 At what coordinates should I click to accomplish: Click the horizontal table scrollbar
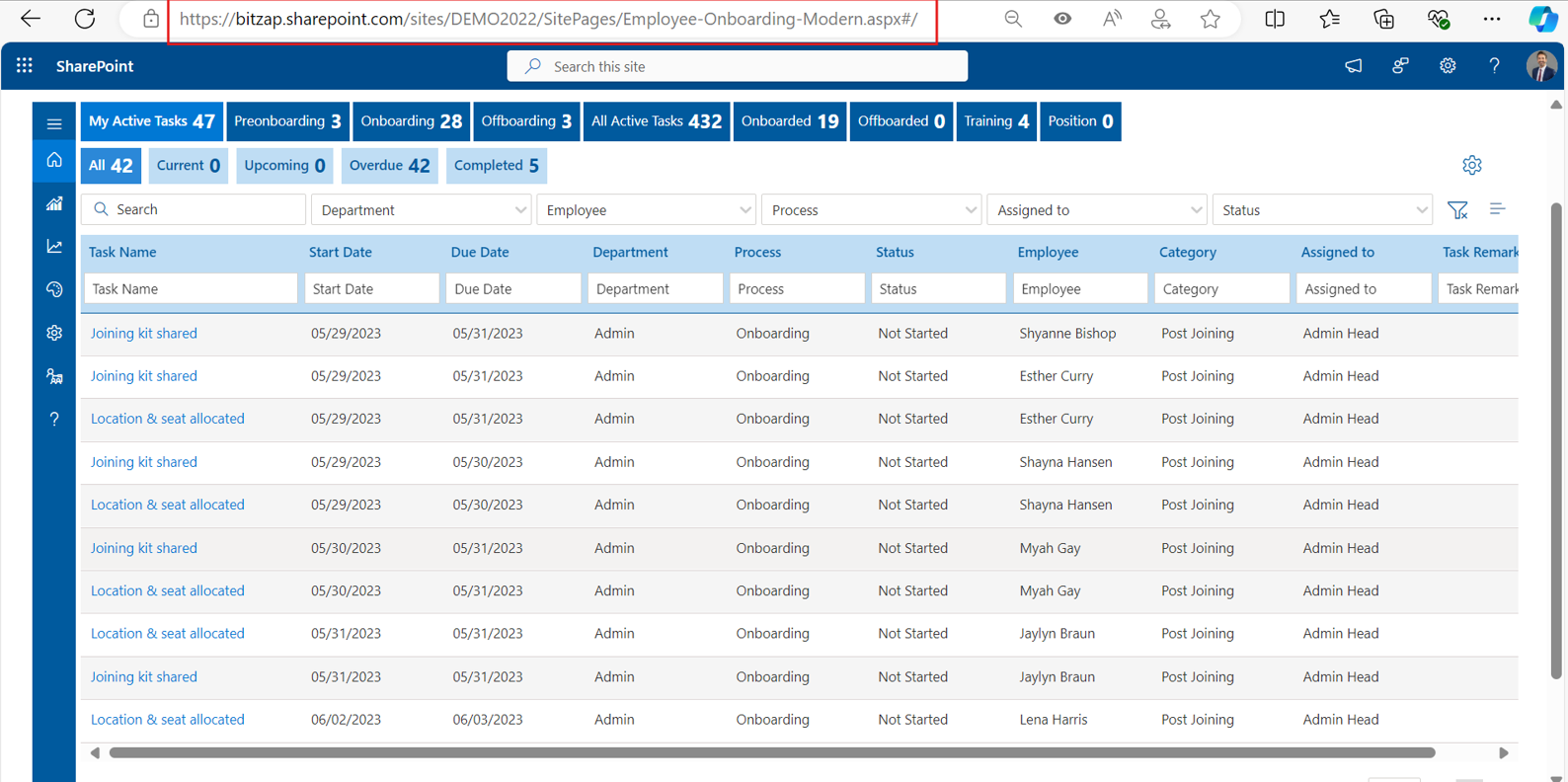pos(772,753)
